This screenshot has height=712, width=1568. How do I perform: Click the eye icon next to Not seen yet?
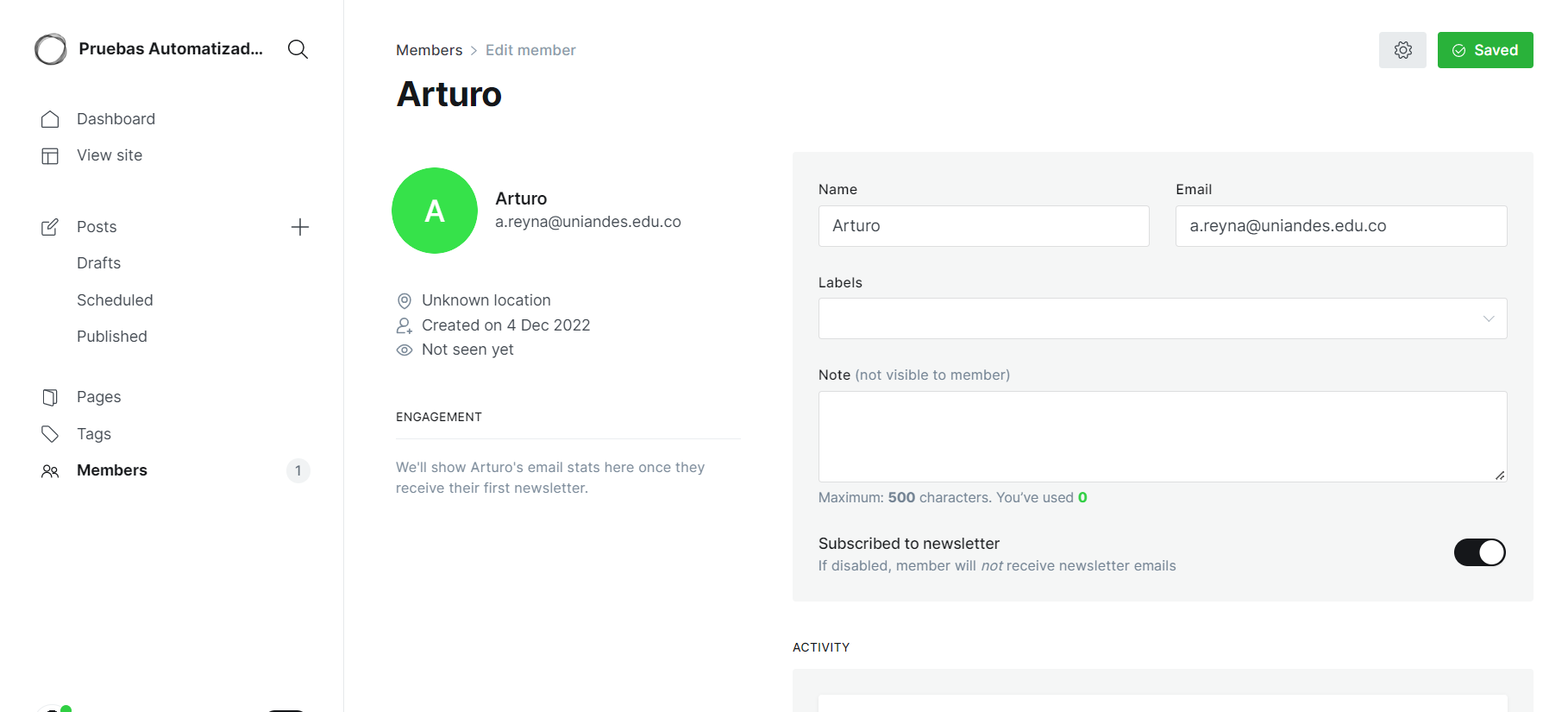(x=404, y=350)
